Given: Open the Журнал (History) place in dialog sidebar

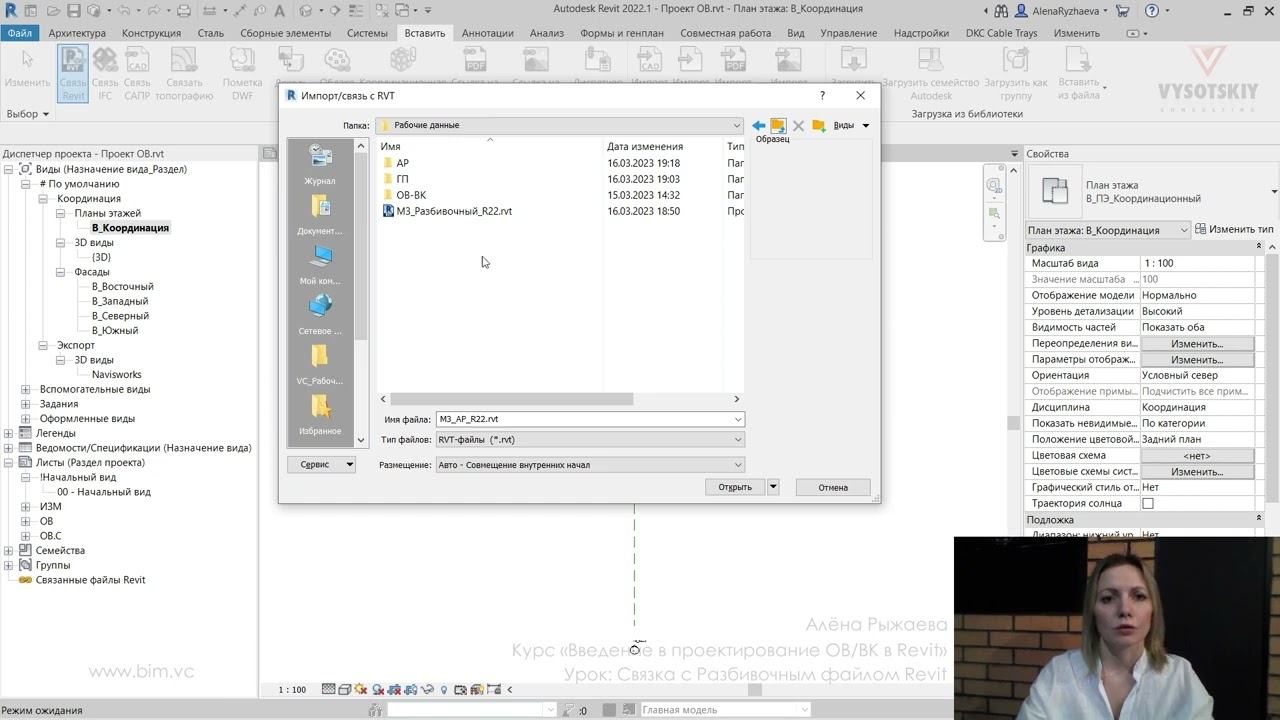Looking at the screenshot, I should pos(320,165).
